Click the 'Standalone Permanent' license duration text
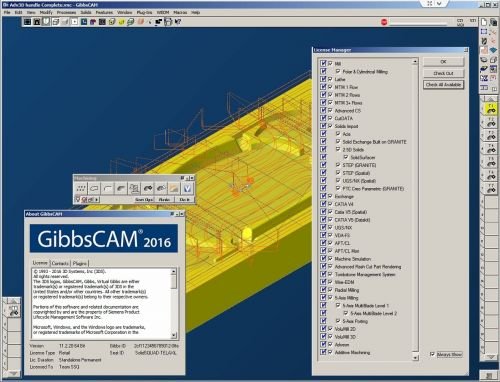The image size is (500, 382). 80,360
